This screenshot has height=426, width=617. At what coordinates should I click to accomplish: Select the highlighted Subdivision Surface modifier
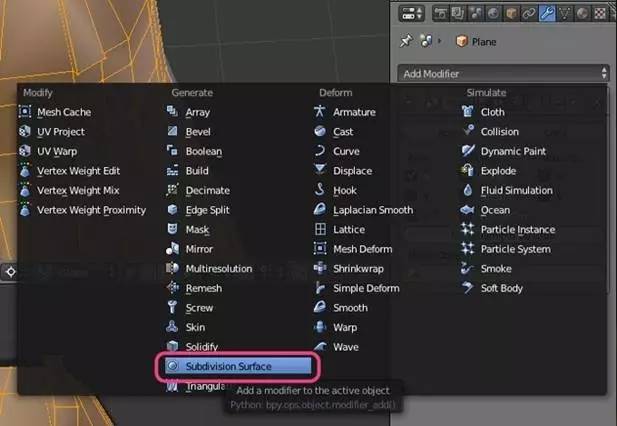click(x=238, y=366)
